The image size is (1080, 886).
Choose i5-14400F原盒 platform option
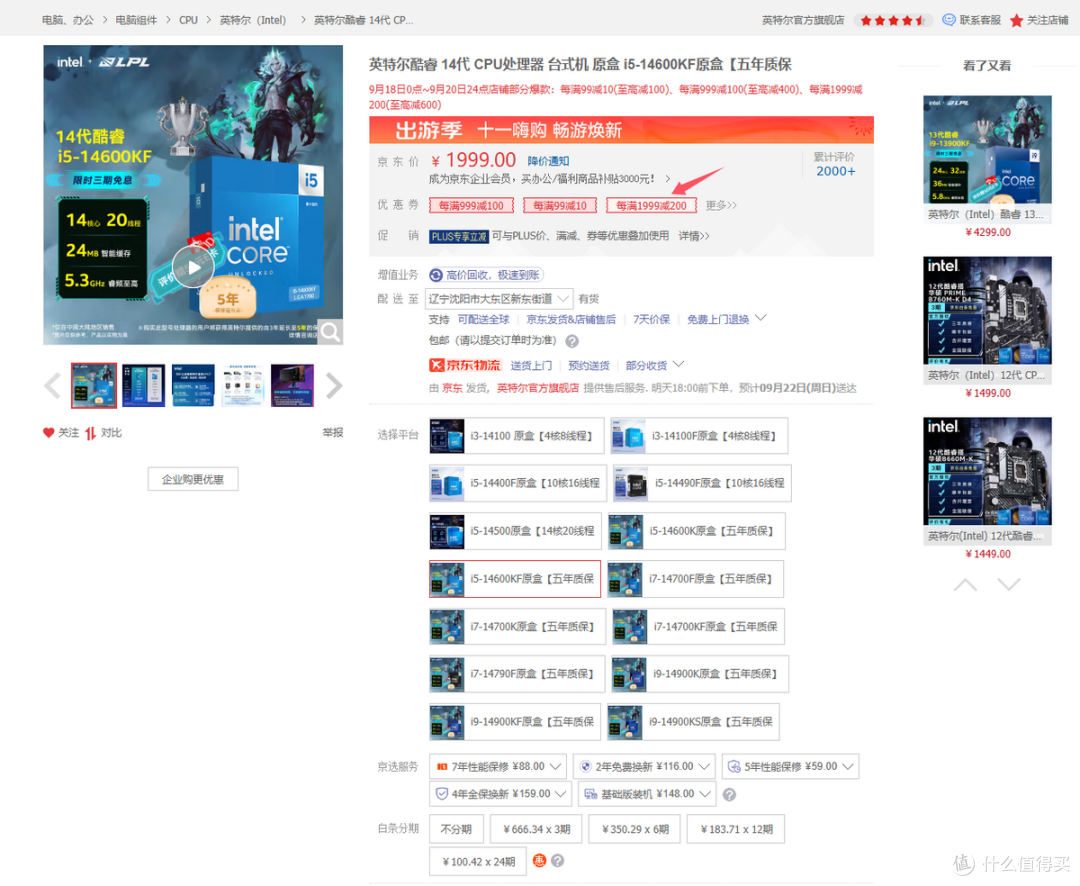pyautogui.click(x=518, y=483)
